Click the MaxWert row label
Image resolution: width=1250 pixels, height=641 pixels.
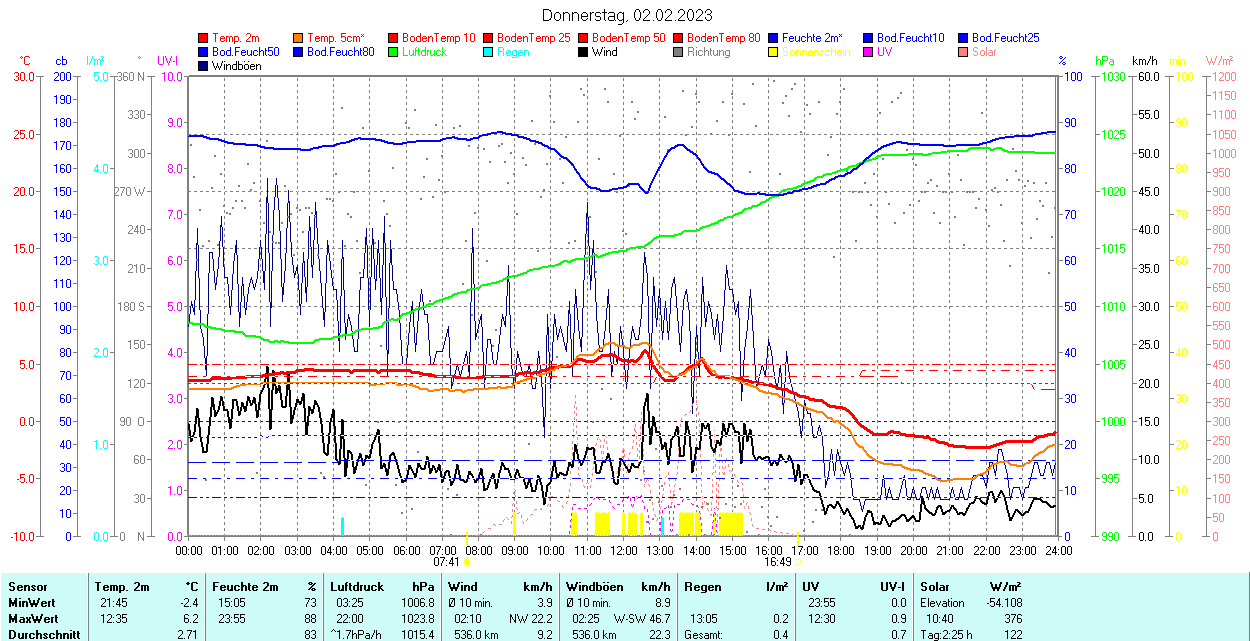(31, 618)
